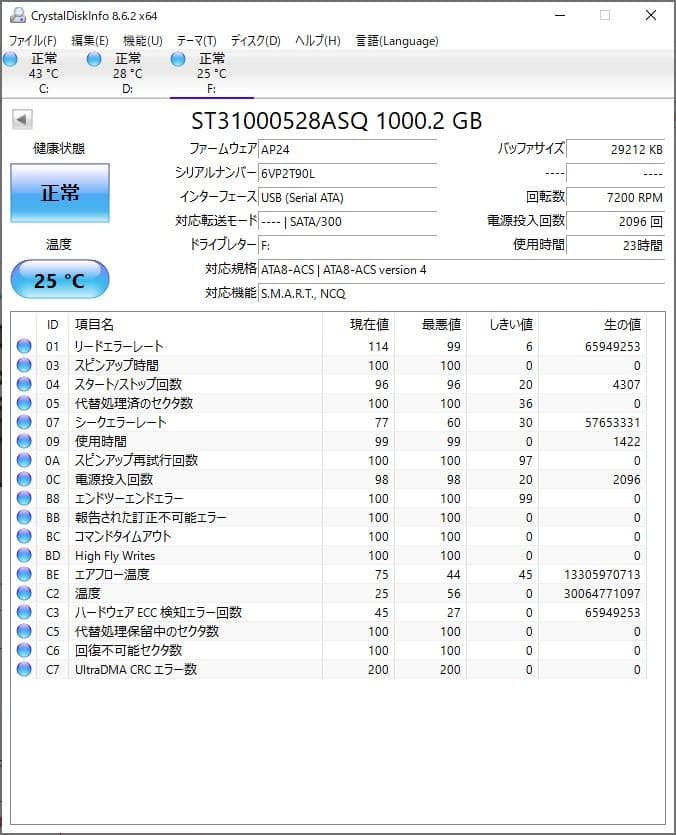
Task: Close the CrystalDiskInfo window
Action: coord(650,15)
